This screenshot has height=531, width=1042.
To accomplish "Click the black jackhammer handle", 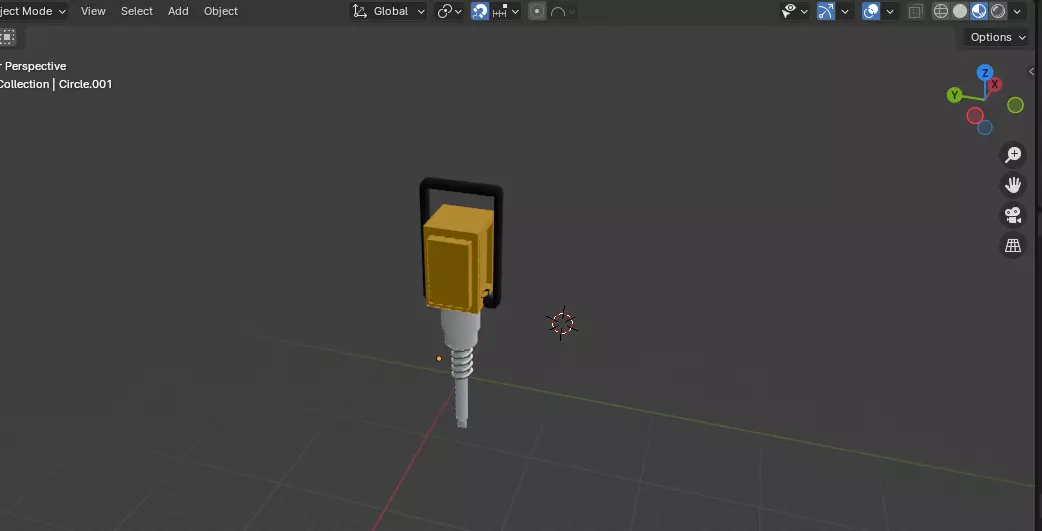I will click(x=461, y=186).
